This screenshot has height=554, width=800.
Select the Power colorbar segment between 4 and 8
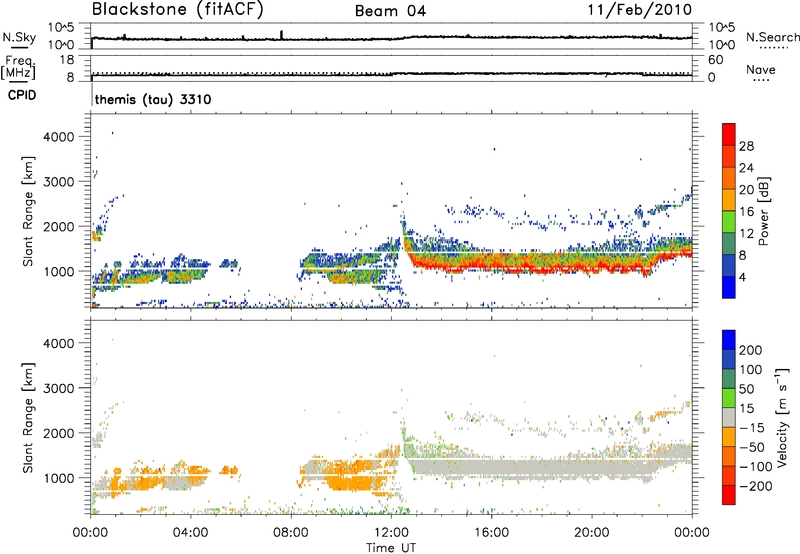click(x=729, y=265)
